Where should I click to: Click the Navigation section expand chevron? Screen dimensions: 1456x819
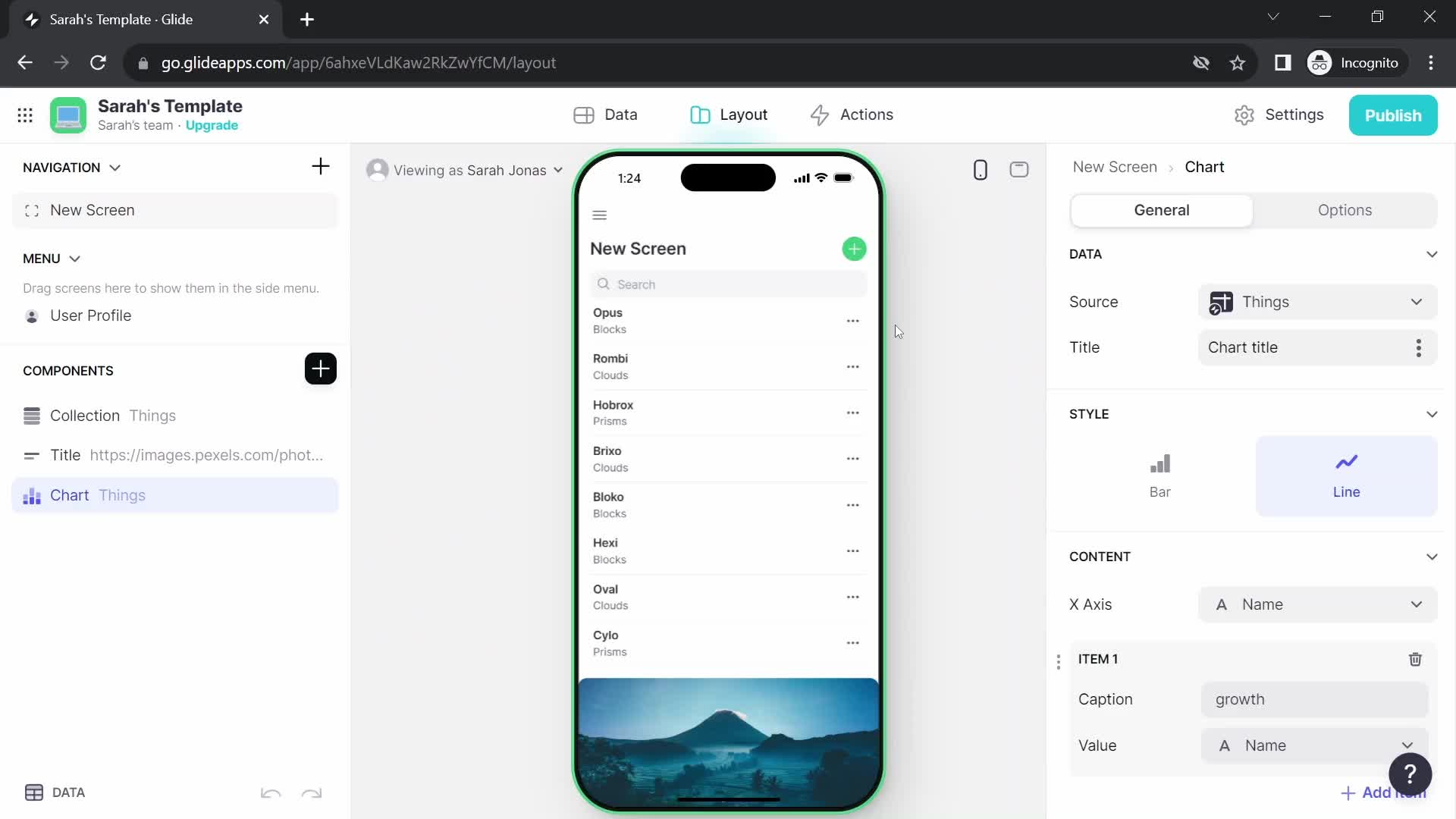click(x=114, y=166)
